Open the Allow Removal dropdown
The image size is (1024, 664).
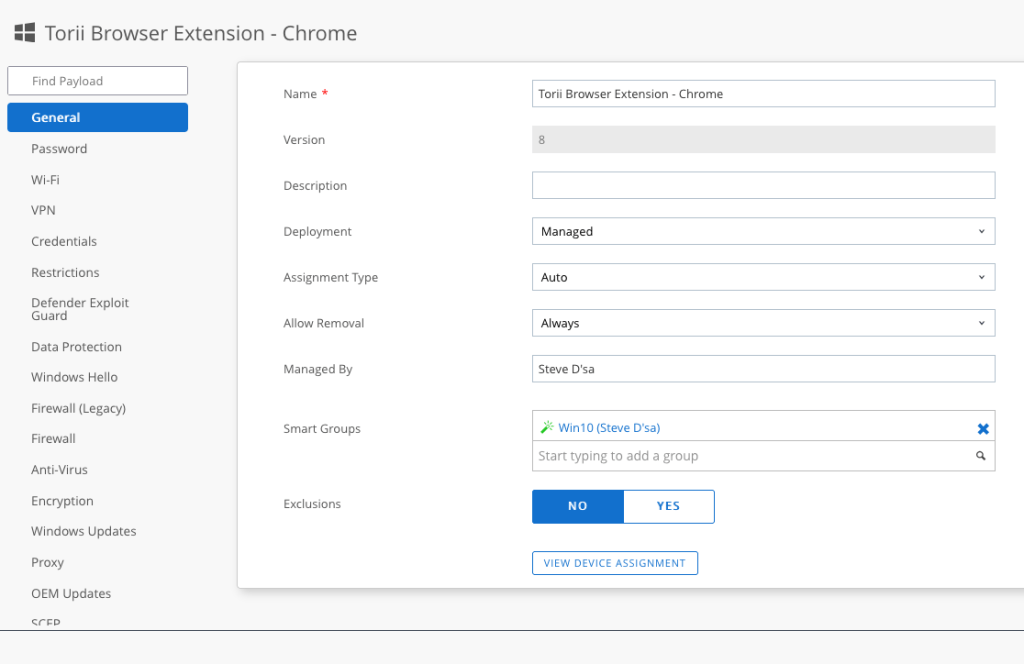pyautogui.click(x=763, y=323)
